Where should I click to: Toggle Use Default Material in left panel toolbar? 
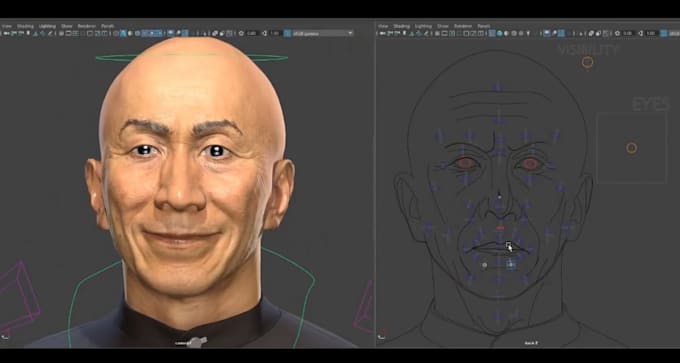click(x=130, y=33)
